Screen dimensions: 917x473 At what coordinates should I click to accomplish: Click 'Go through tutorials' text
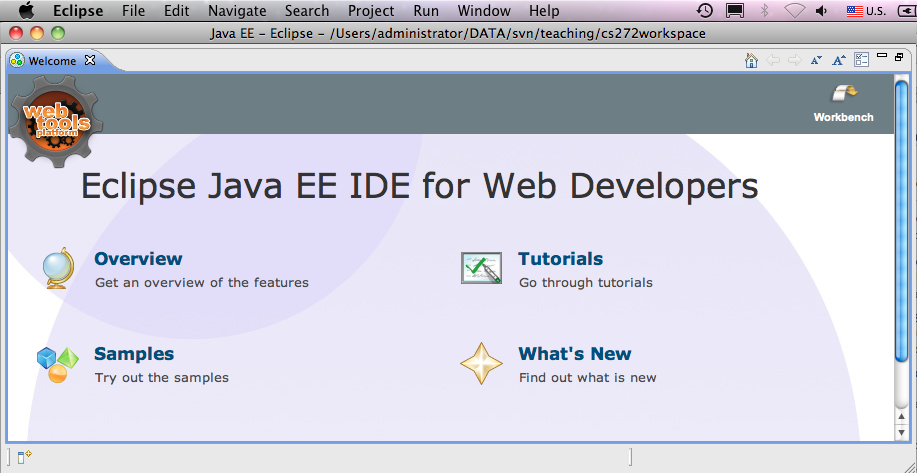click(x=585, y=283)
